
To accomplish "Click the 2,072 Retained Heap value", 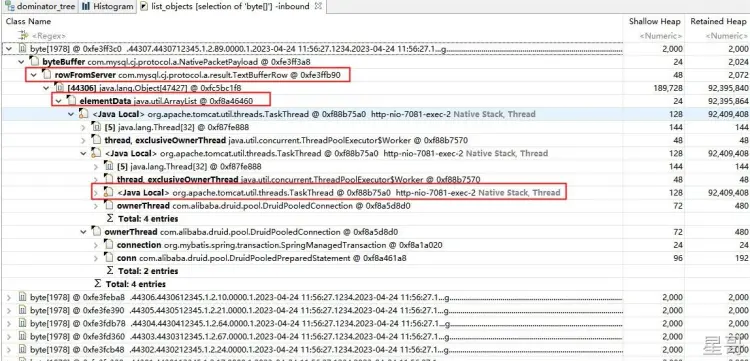I will coord(739,75).
